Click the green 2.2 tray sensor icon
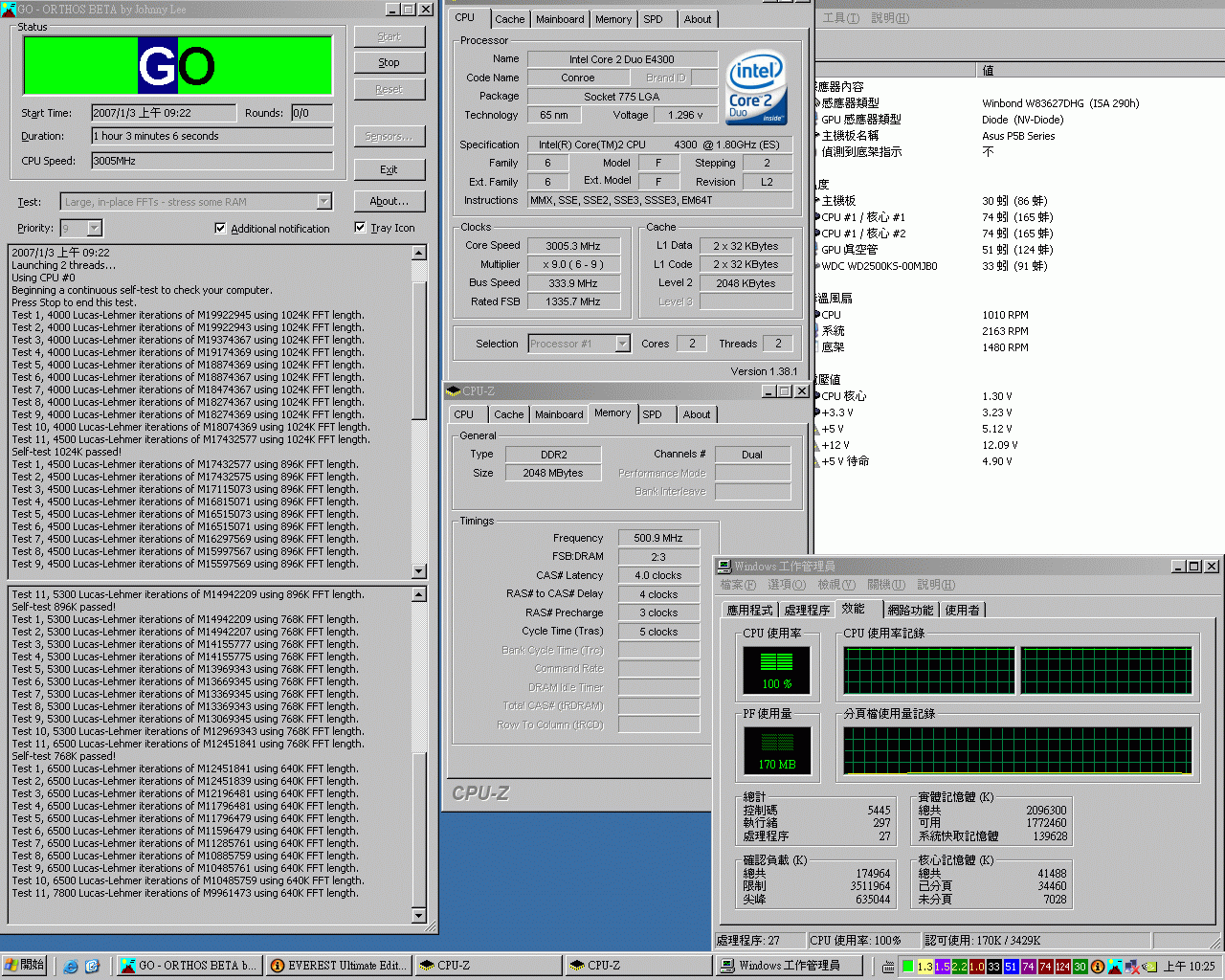Image resolution: width=1225 pixels, height=980 pixels. click(960, 967)
